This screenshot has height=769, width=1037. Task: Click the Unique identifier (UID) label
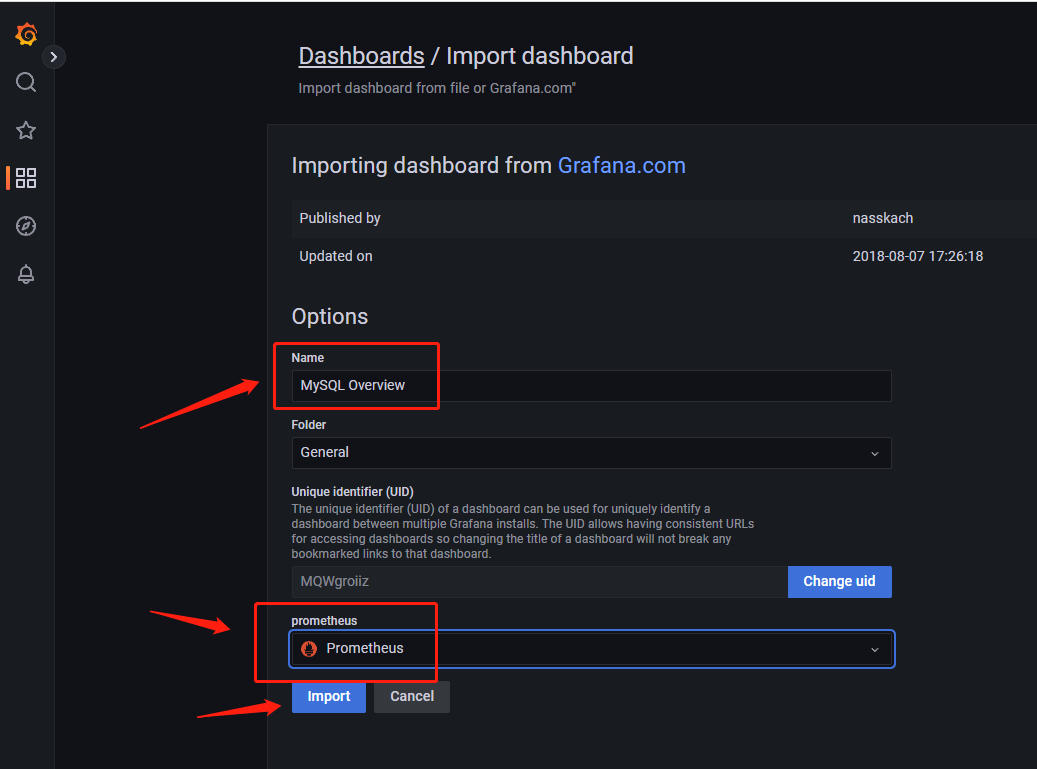(353, 492)
